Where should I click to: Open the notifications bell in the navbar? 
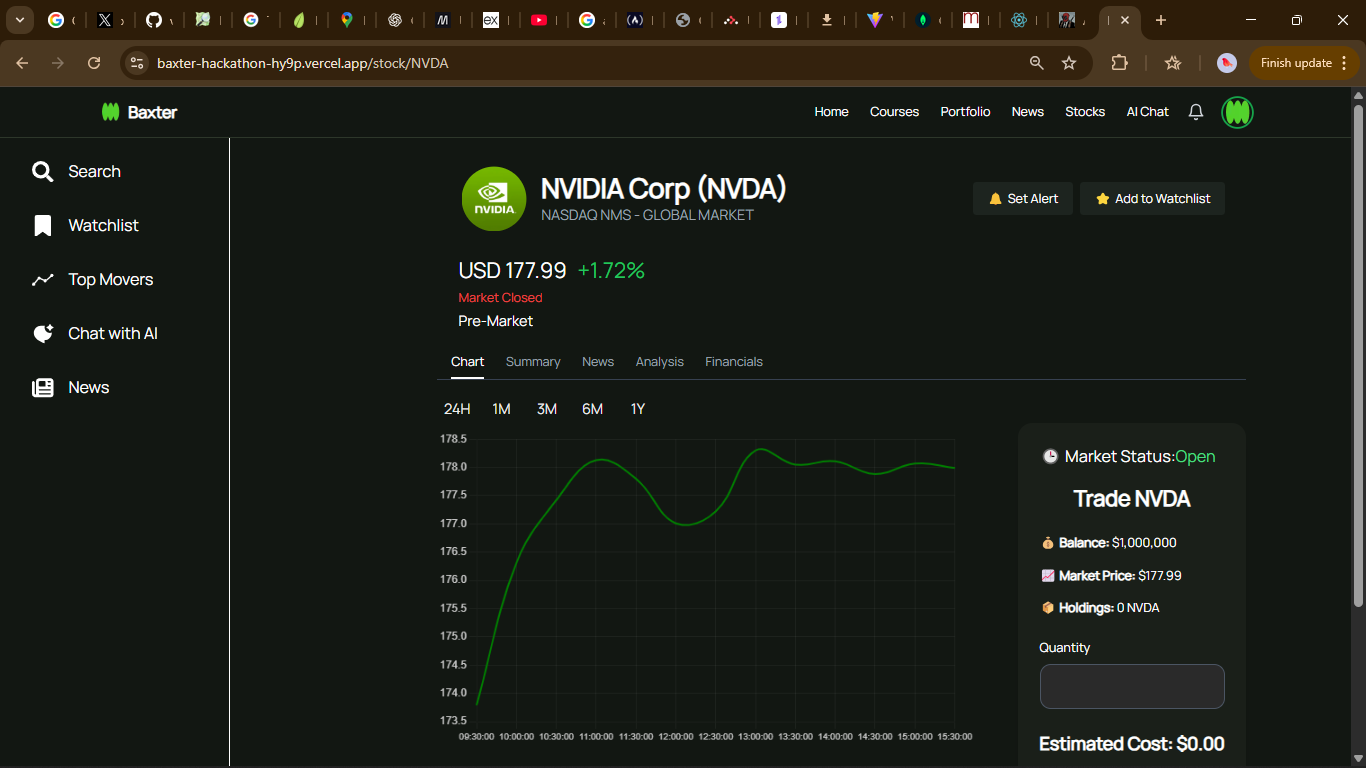click(x=1196, y=112)
